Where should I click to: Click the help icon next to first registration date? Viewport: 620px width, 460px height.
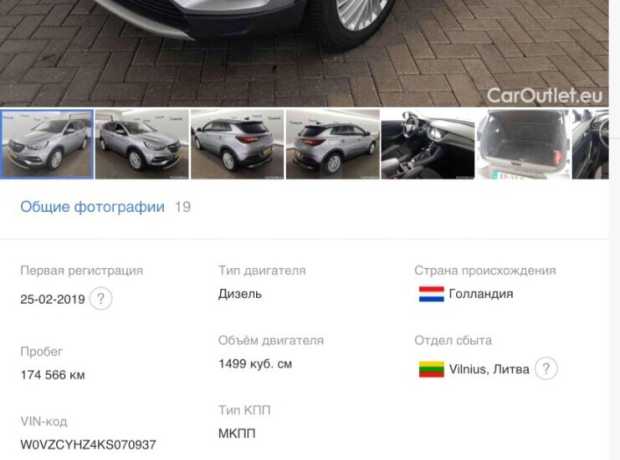pos(101,299)
